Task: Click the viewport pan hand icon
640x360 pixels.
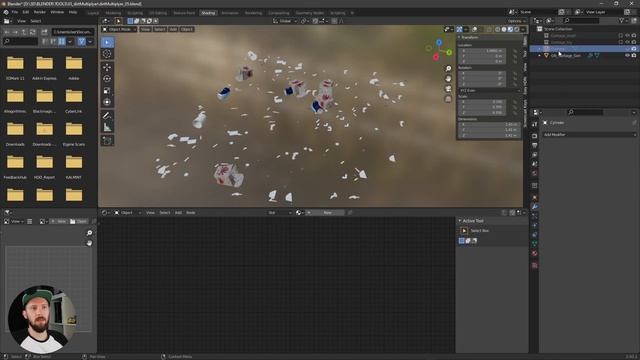Action: pos(448,78)
